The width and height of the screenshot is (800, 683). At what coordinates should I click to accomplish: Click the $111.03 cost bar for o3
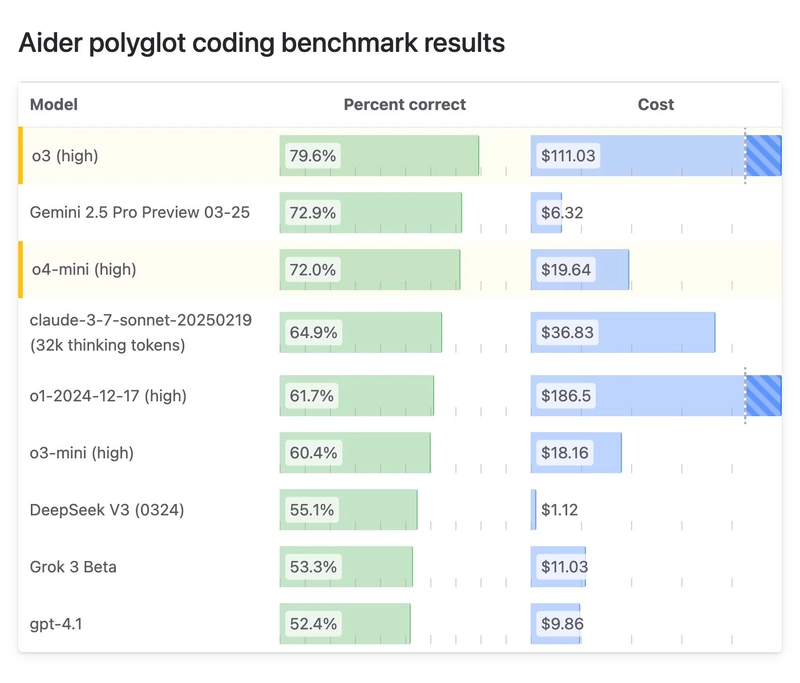pyautogui.click(x=656, y=156)
